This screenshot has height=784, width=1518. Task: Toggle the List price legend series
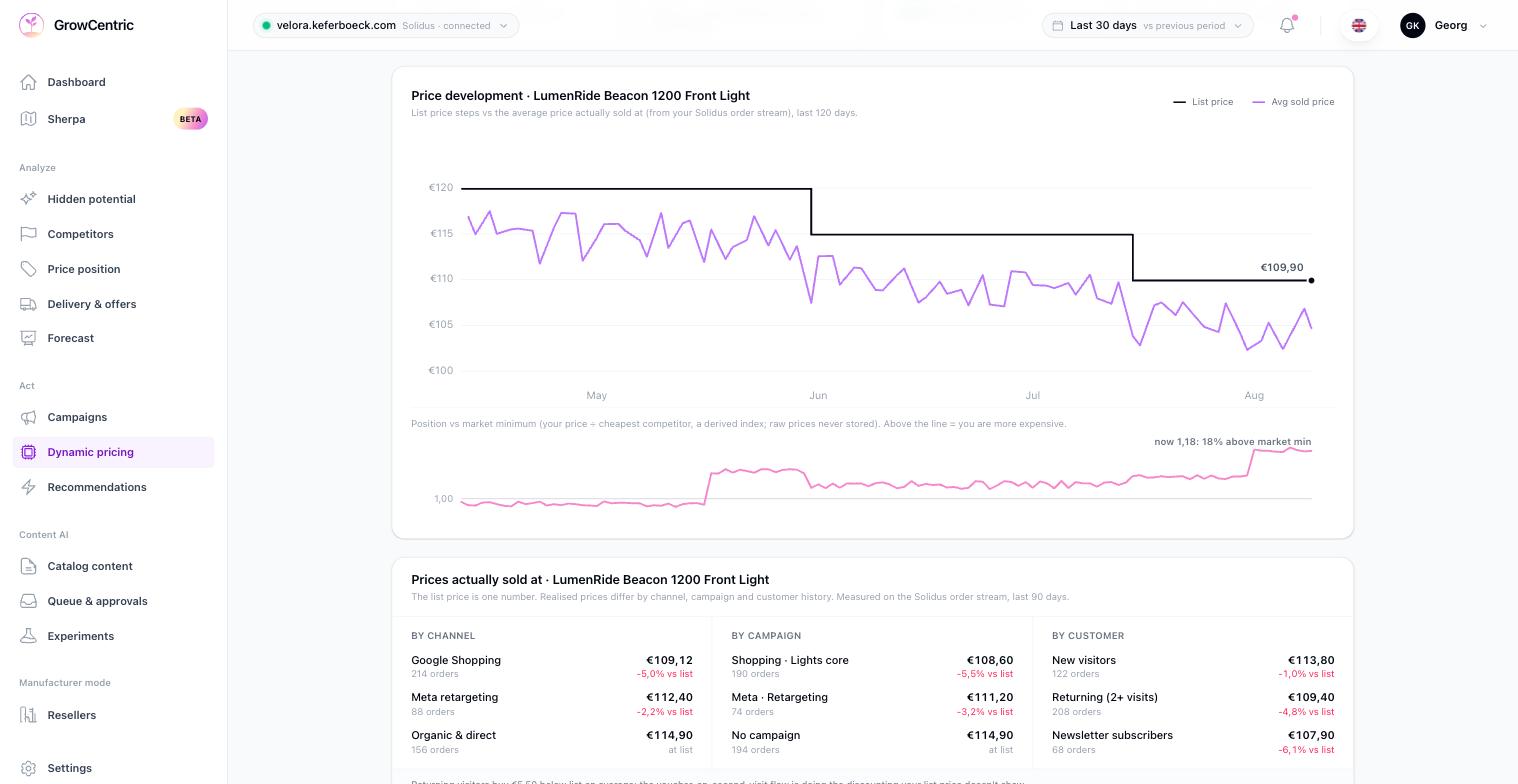pyautogui.click(x=1203, y=102)
